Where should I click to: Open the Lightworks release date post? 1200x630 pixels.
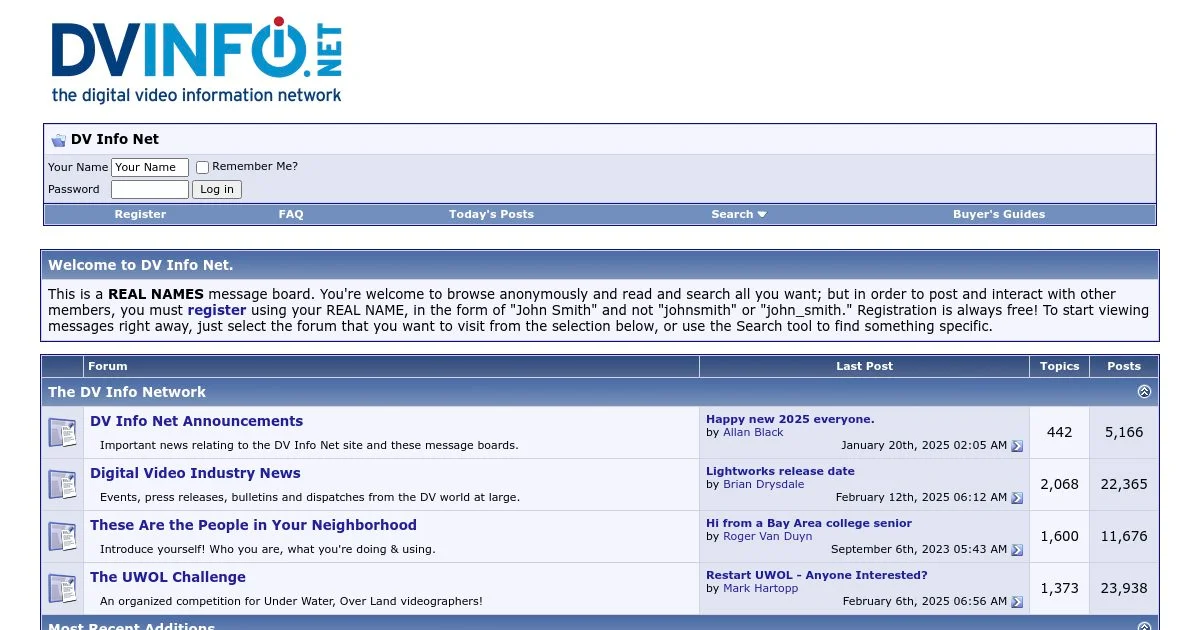[x=780, y=471]
